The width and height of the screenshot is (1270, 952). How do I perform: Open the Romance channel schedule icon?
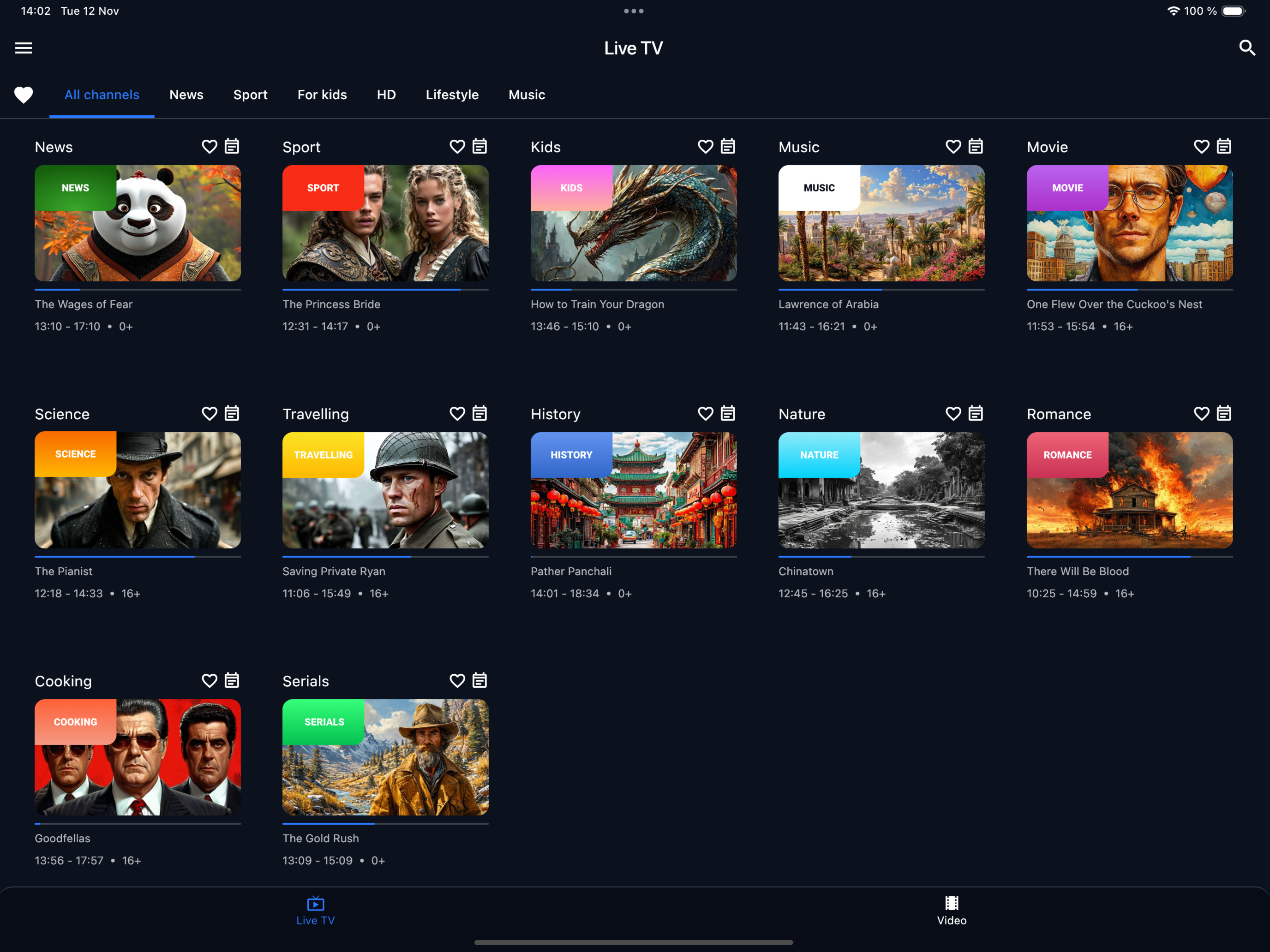click(x=1224, y=413)
